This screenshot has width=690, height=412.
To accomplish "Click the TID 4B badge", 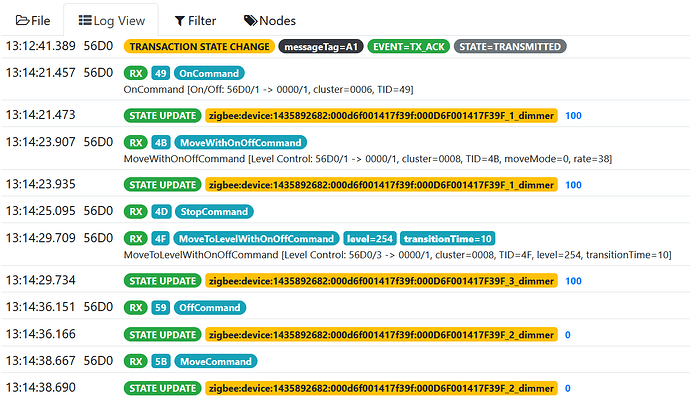I will [161, 143].
